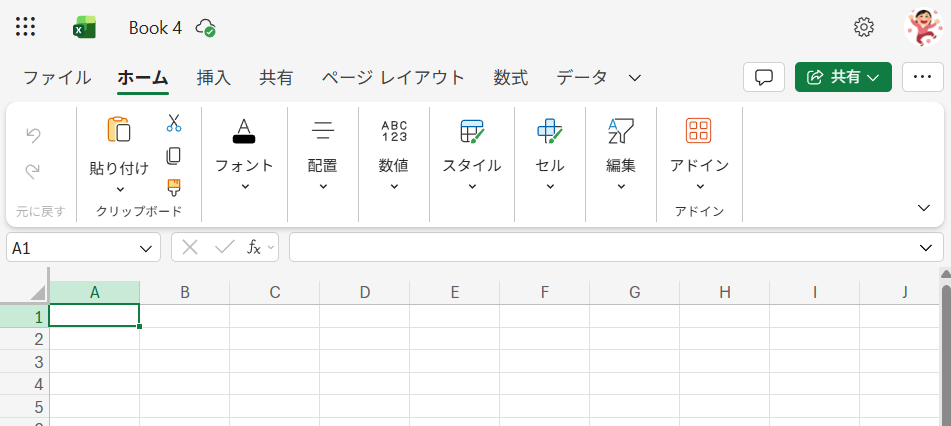Expand the ribbon display options chevron
The width and height of the screenshot is (951, 426).
923,207
